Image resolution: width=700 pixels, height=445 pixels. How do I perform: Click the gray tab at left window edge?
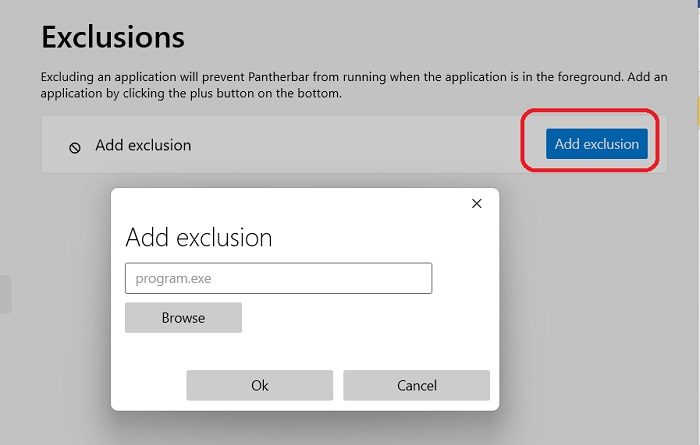click(5, 295)
